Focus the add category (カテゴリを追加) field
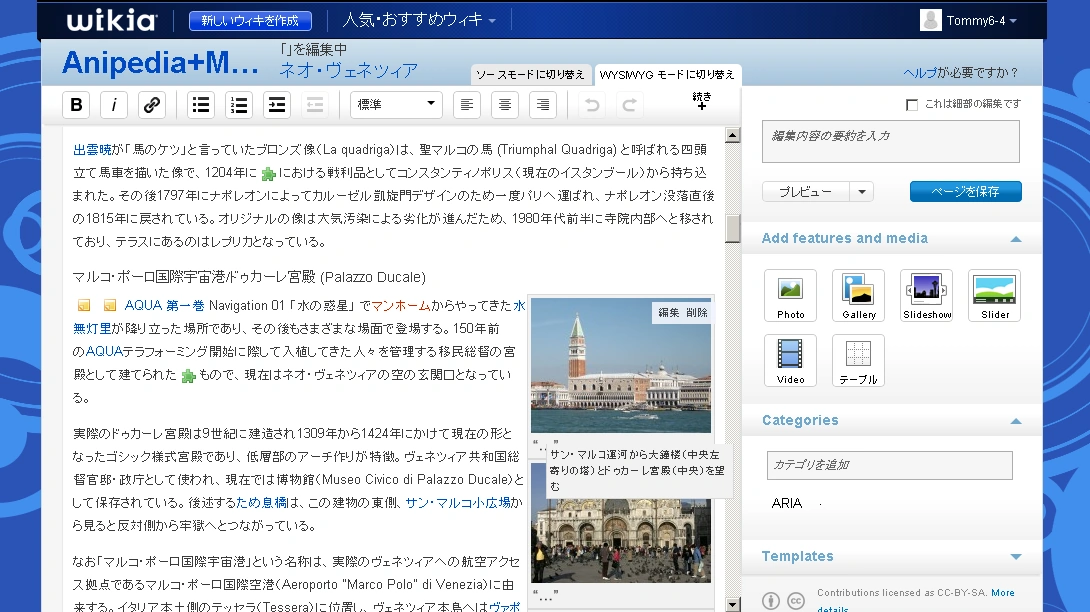 tap(889, 465)
